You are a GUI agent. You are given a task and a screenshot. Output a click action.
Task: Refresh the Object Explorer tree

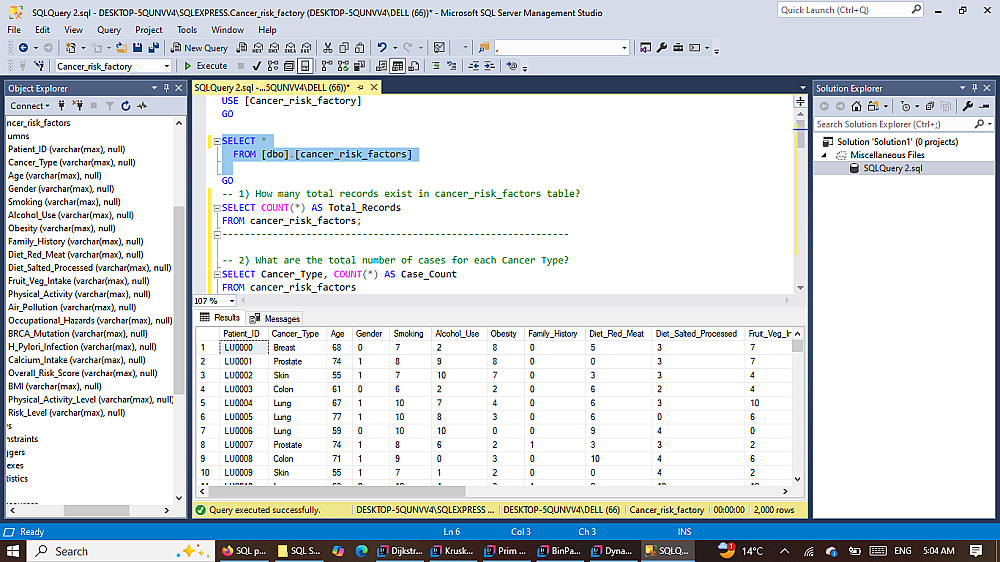(x=126, y=106)
